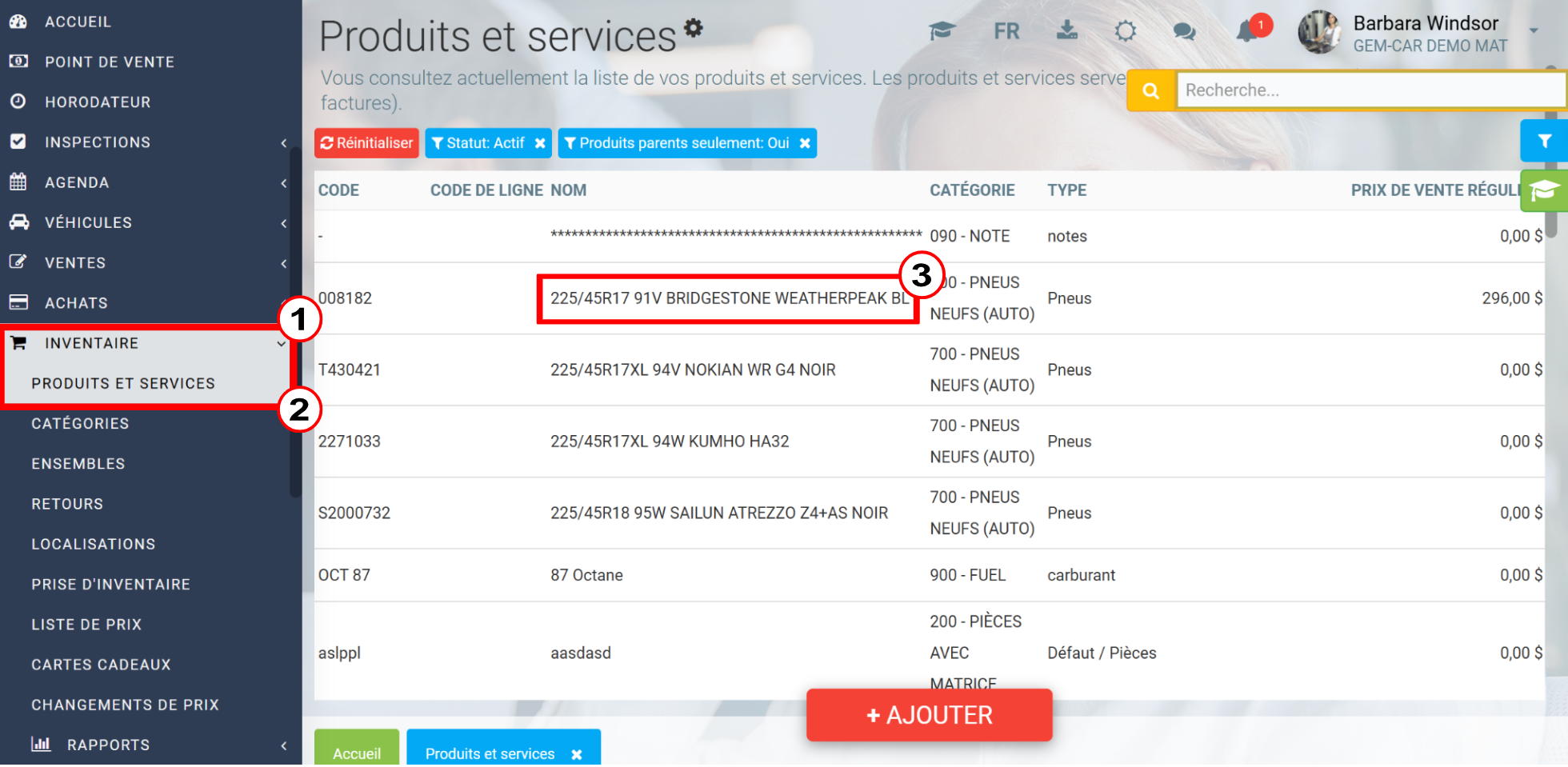Click the green tutorial cap side button

point(1543,191)
